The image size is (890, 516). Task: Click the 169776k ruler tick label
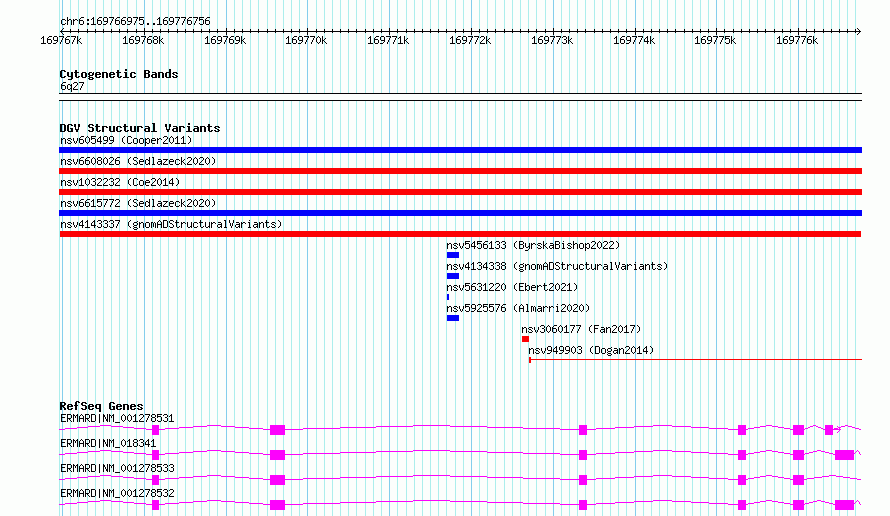click(x=797, y=40)
